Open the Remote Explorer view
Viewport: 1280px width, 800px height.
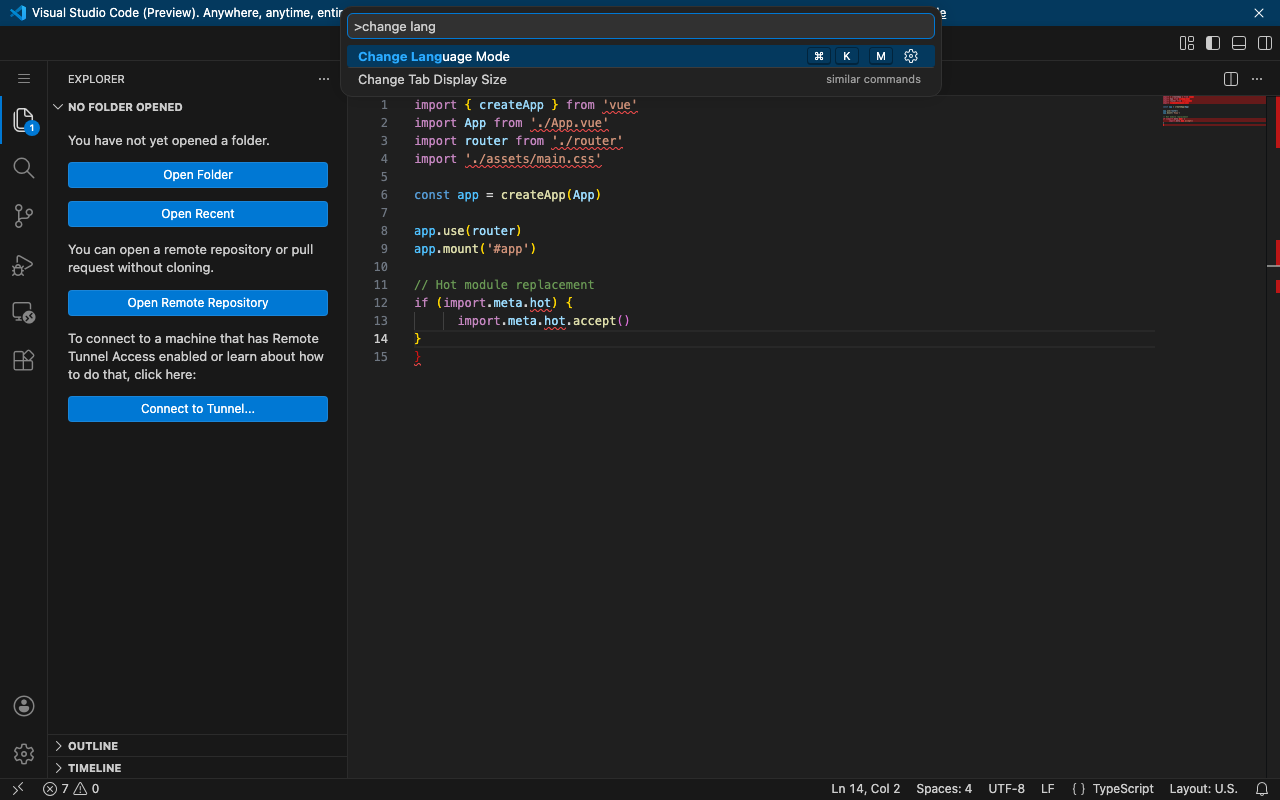[24, 313]
